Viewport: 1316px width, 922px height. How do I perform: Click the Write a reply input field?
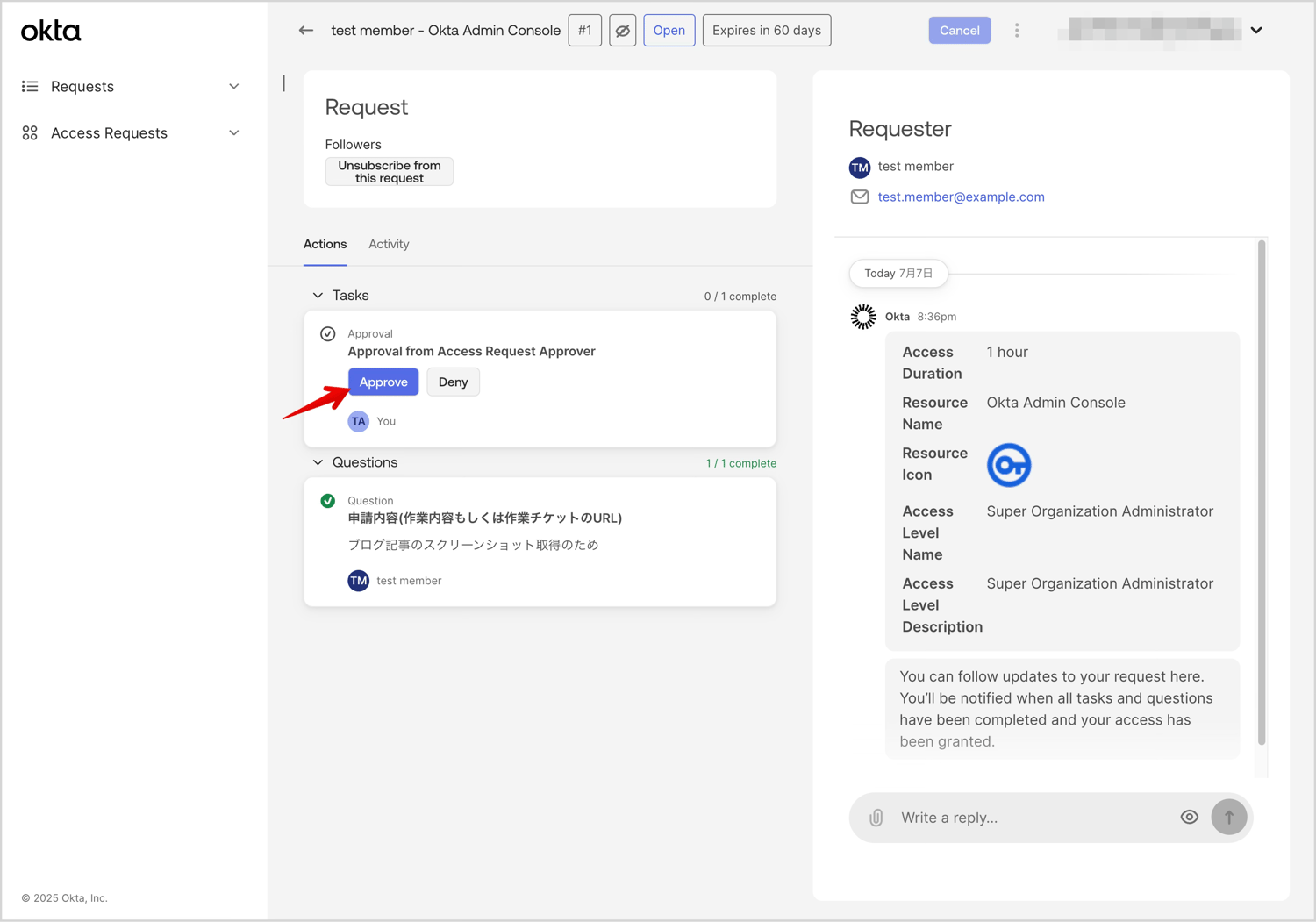[1009, 817]
